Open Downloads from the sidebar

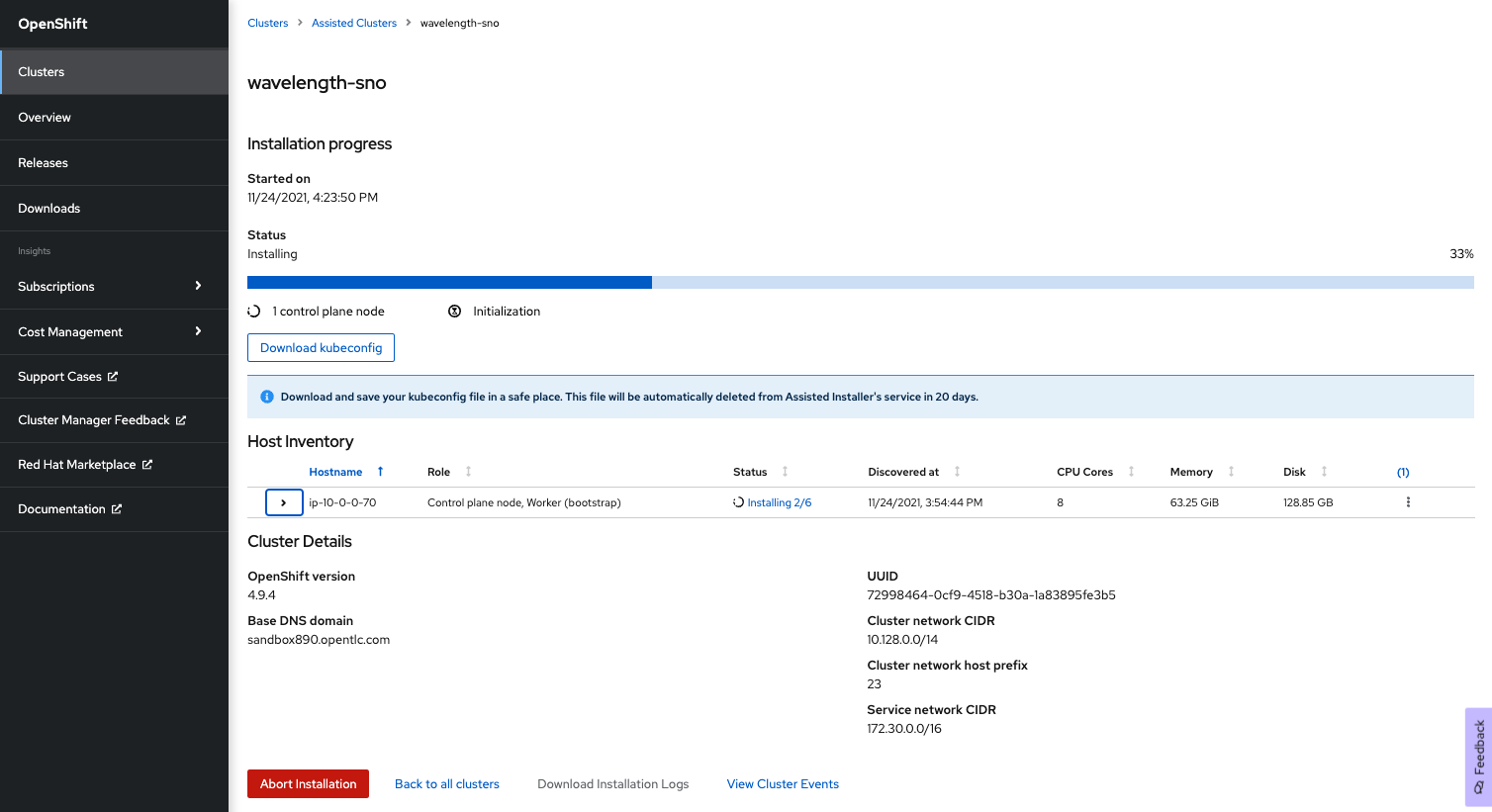click(x=115, y=208)
